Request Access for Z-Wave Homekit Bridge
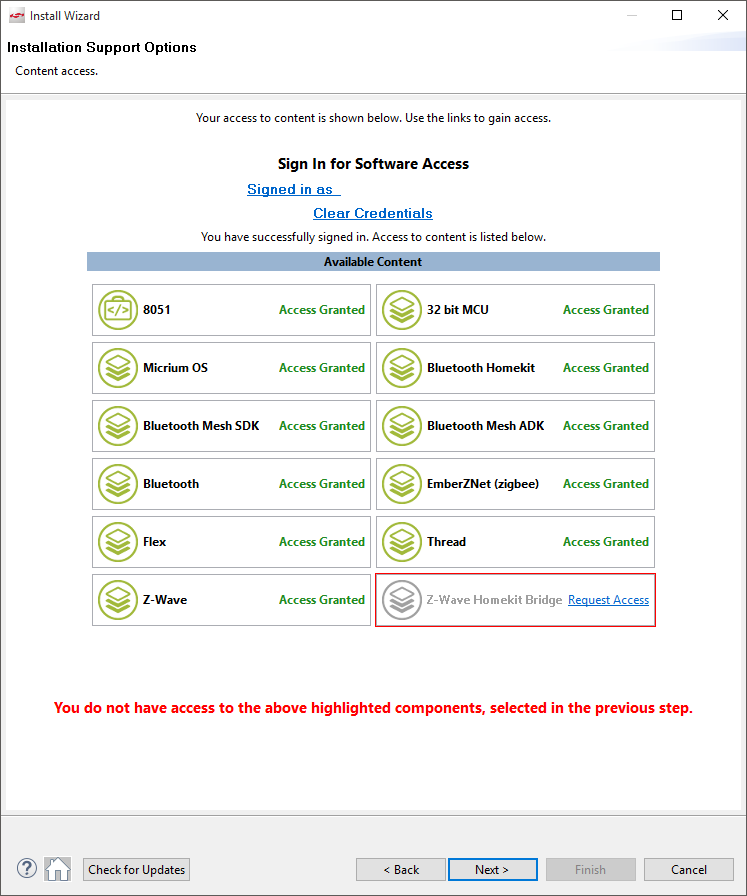 (x=608, y=600)
